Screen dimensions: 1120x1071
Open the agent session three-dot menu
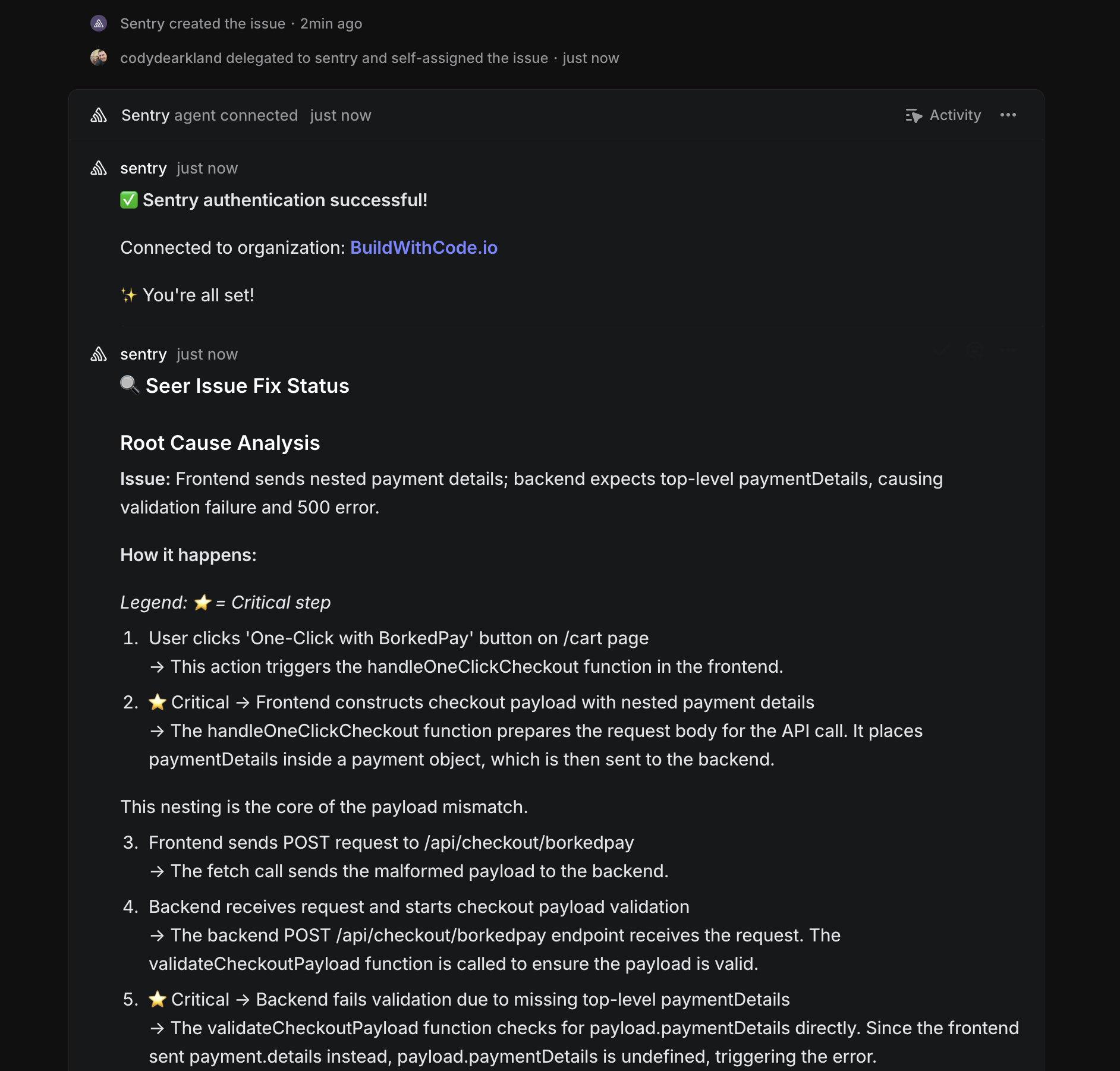[1008, 115]
